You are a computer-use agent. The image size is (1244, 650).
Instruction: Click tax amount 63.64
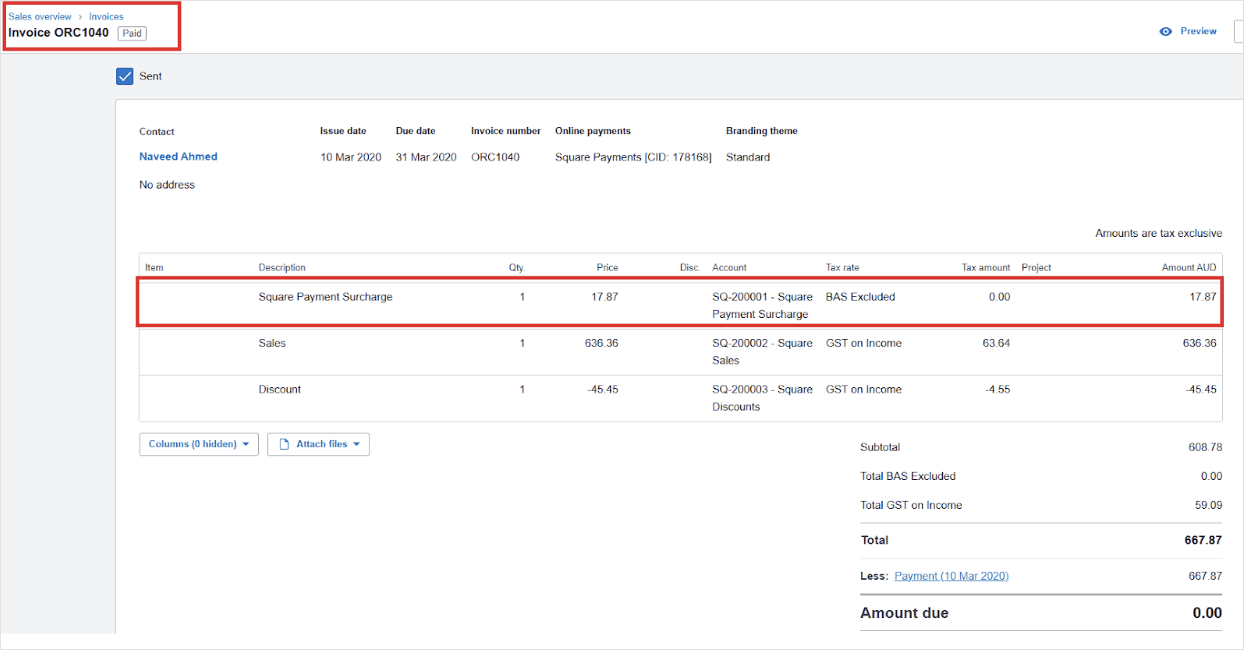click(x=996, y=343)
